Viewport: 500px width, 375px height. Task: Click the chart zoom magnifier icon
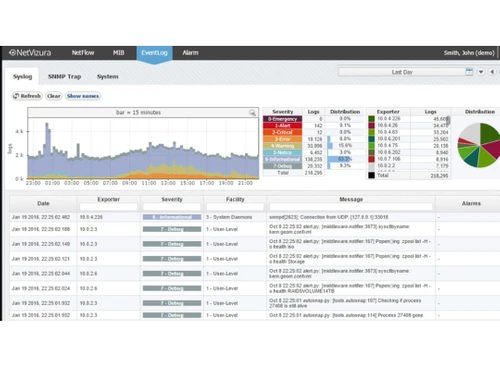pos(252,113)
